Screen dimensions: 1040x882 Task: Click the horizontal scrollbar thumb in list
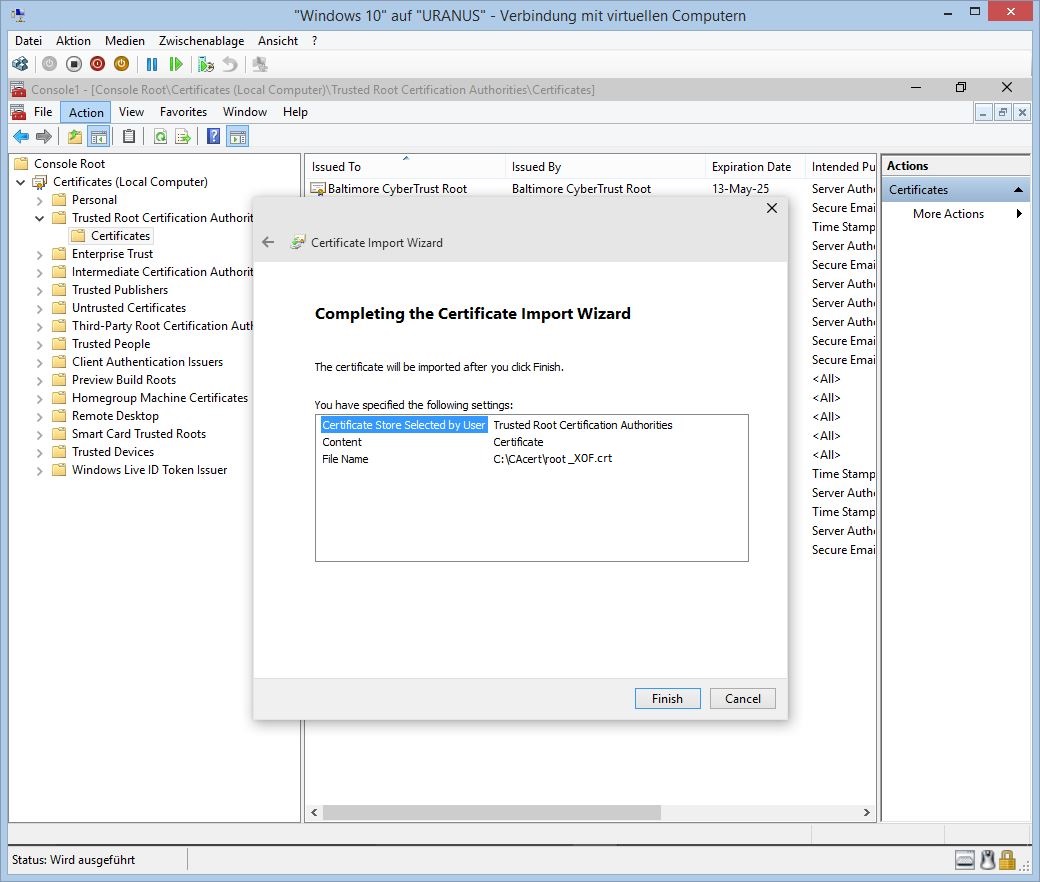point(490,813)
